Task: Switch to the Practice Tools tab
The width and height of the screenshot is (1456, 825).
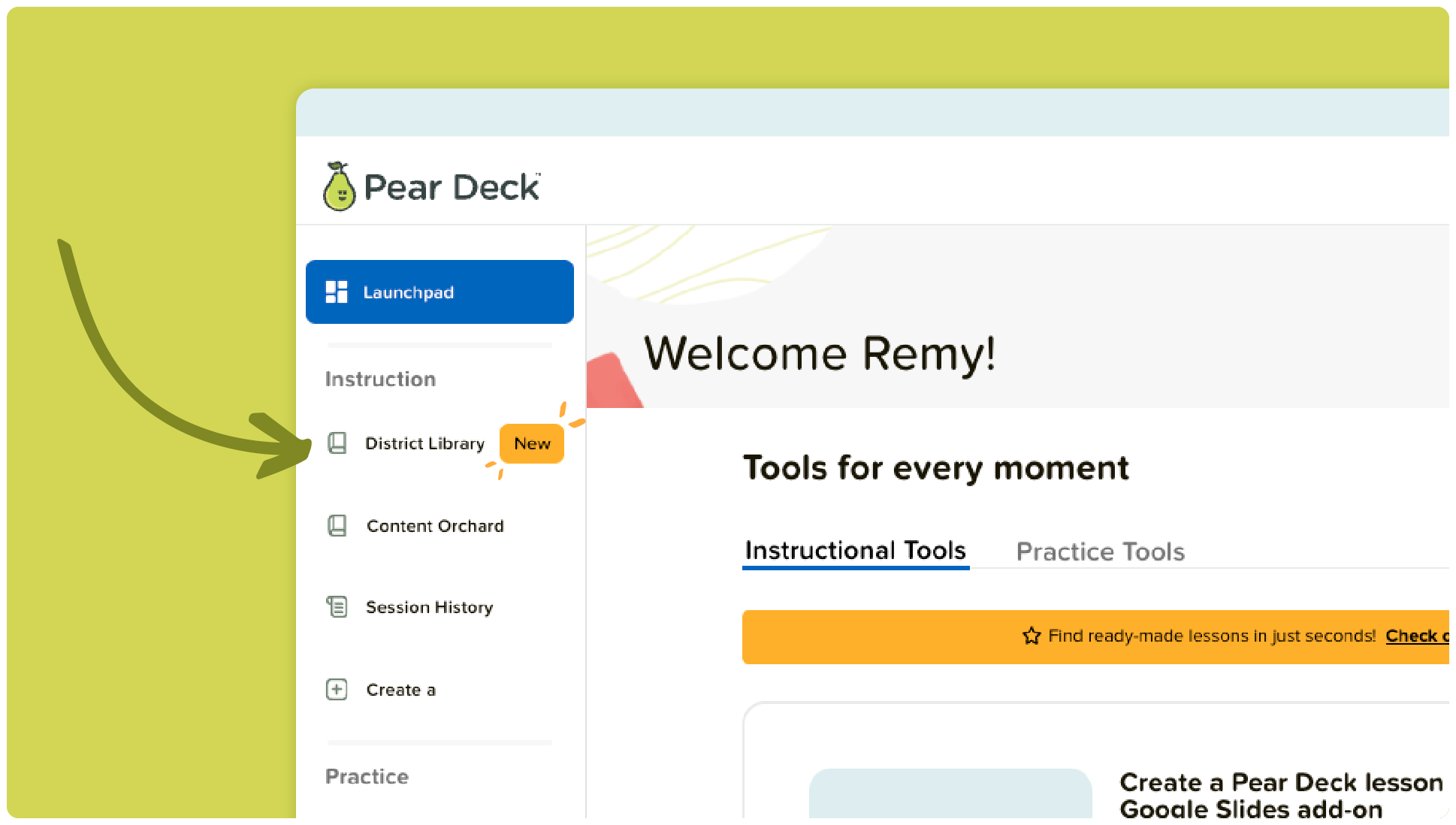Action: coord(1100,551)
